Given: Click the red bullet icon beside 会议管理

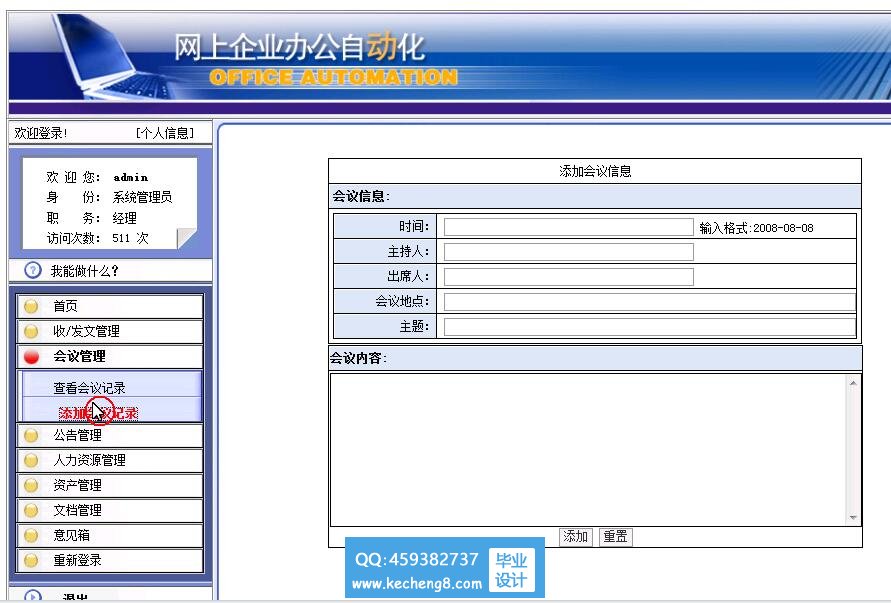Looking at the screenshot, I should pyautogui.click(x=31, y=356).
